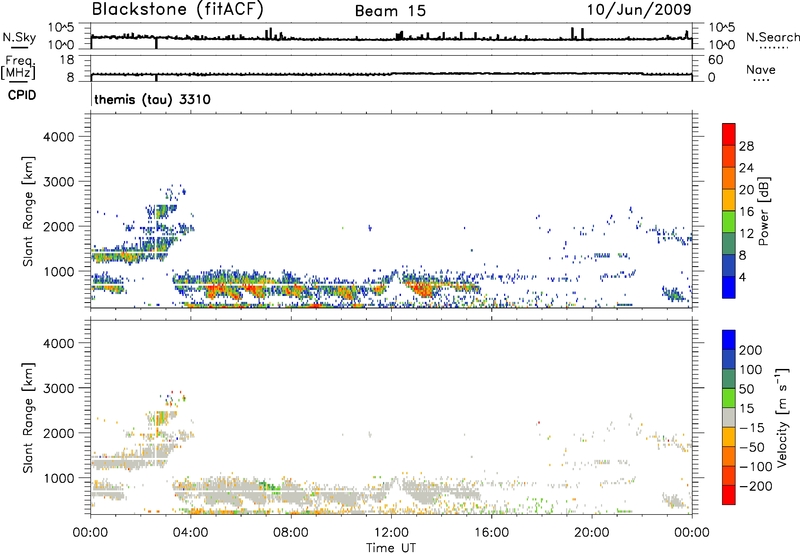Click the '18' frequency axis tick label
The width and height of the screenshot is (800, 554).
(x=68, y=60)
